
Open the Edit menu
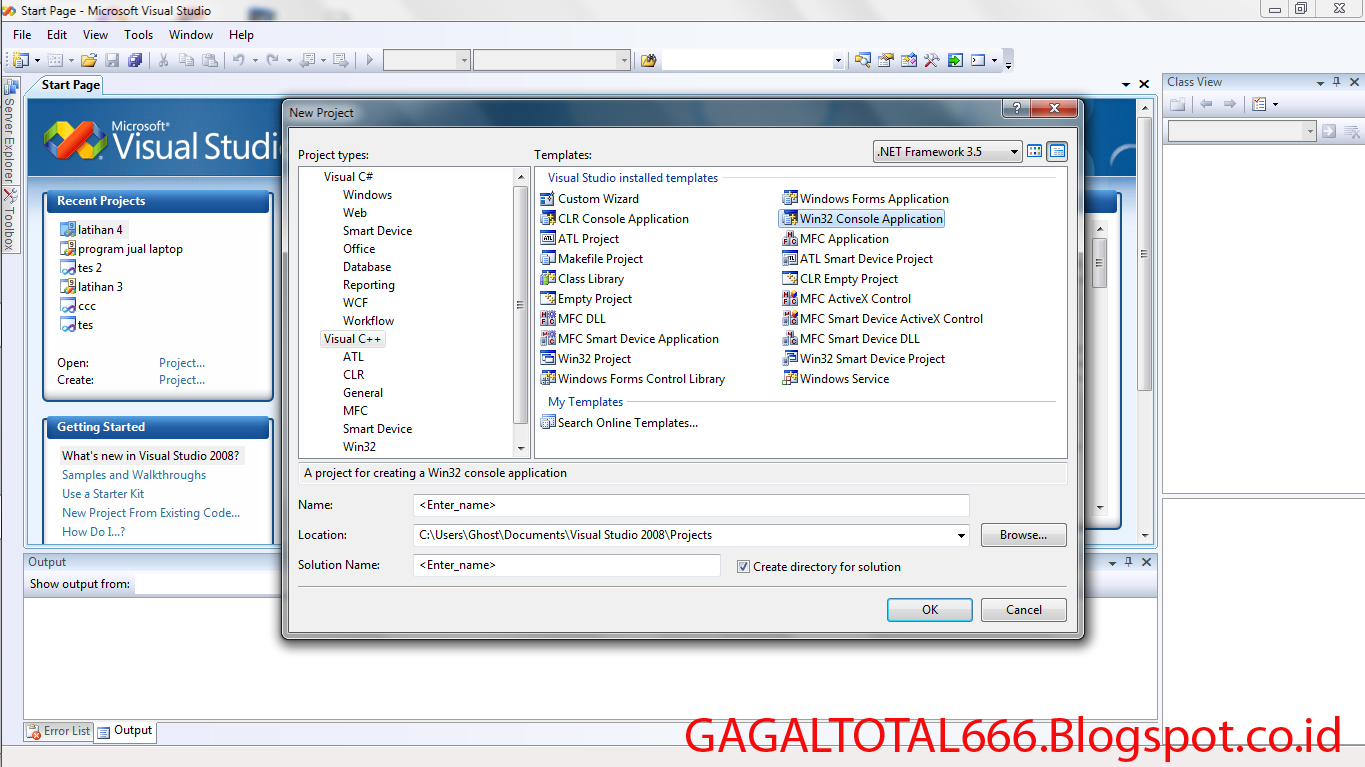coord(57,35)
